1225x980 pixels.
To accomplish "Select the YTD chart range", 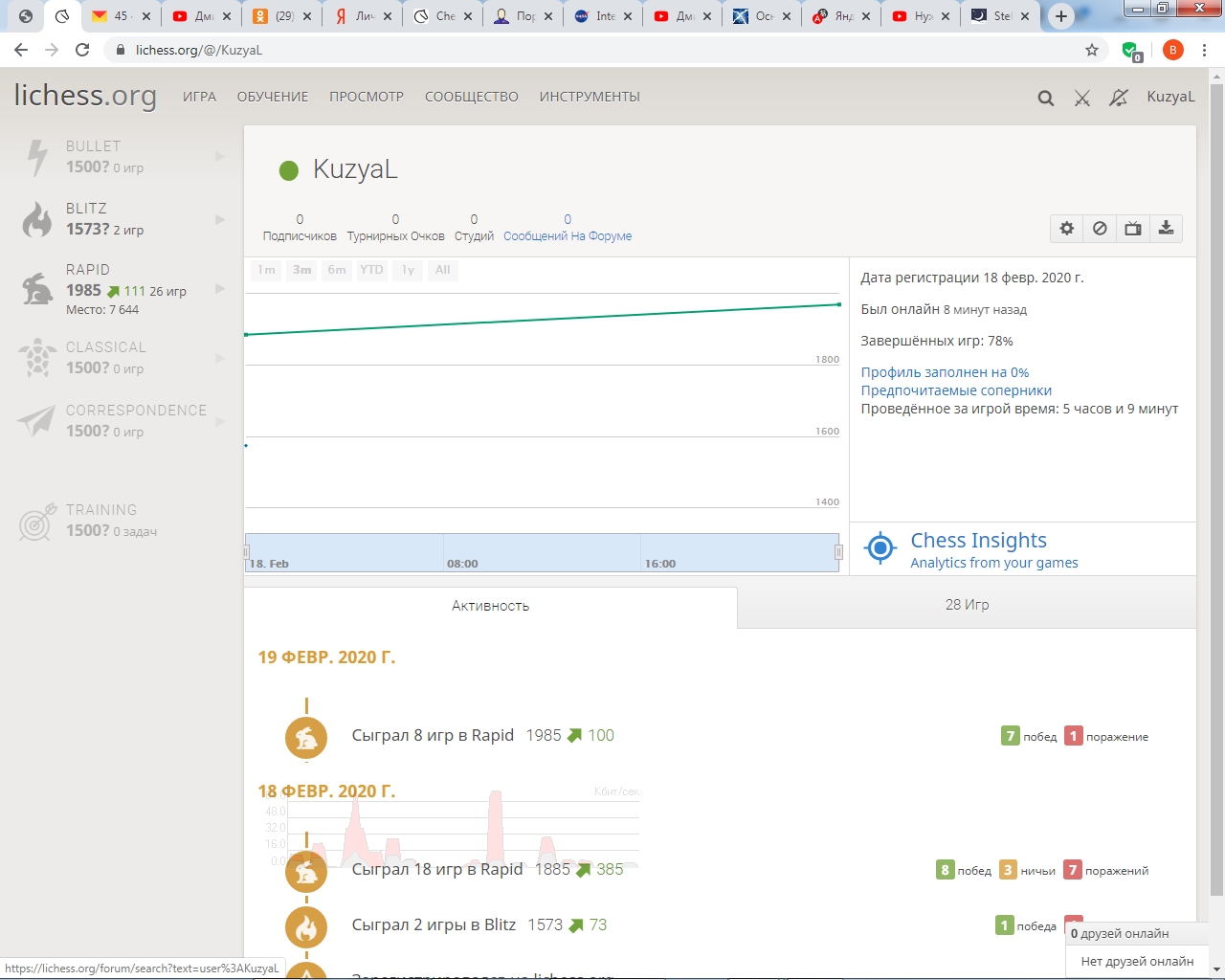I will (x=371, y=270).
